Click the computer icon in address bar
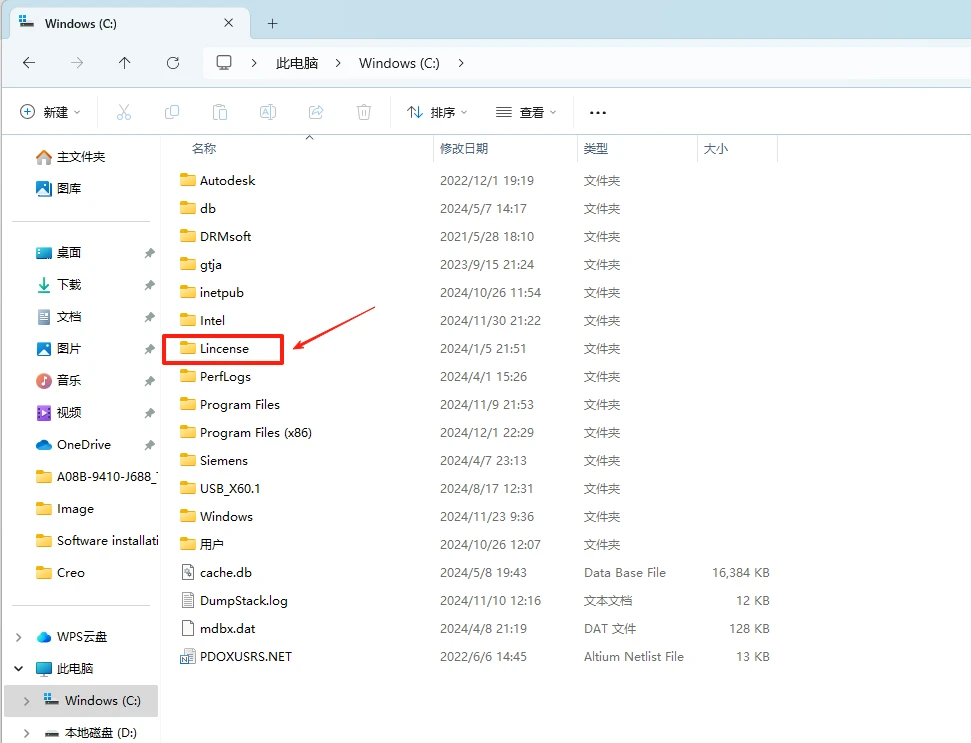 coord(224,63)
